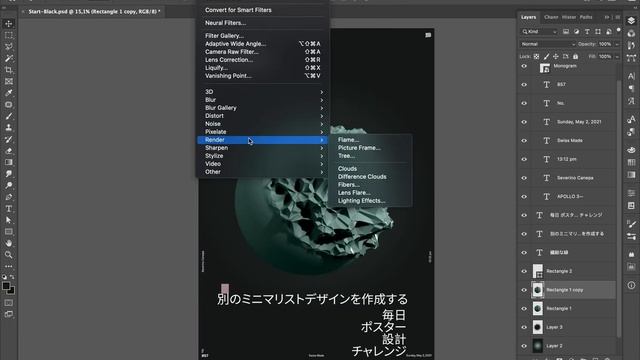Open the Normal blend mode dropdown

(548, 44)
